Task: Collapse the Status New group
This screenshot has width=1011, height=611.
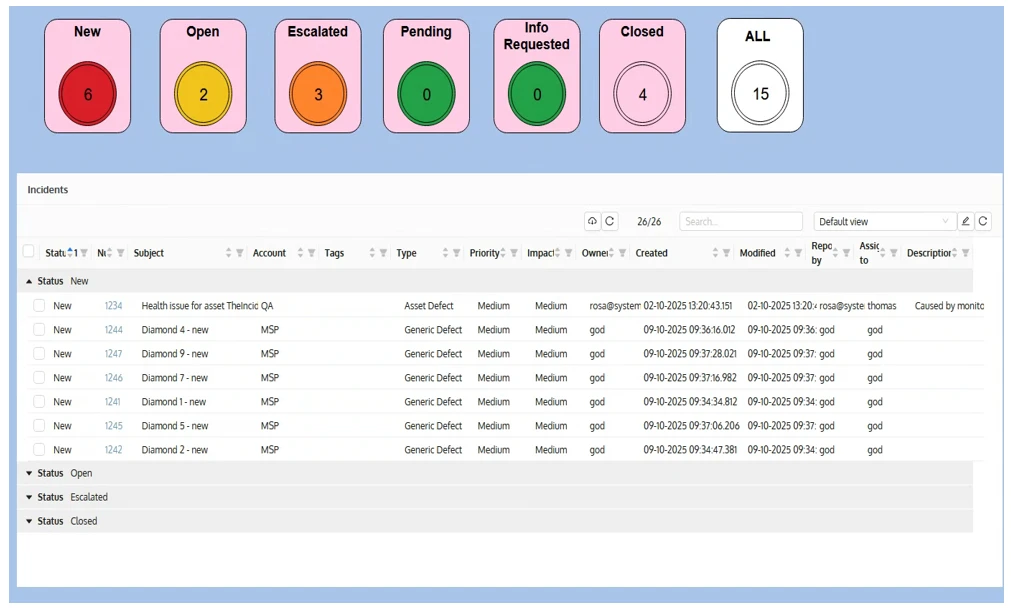Action: tap(28, 282)
